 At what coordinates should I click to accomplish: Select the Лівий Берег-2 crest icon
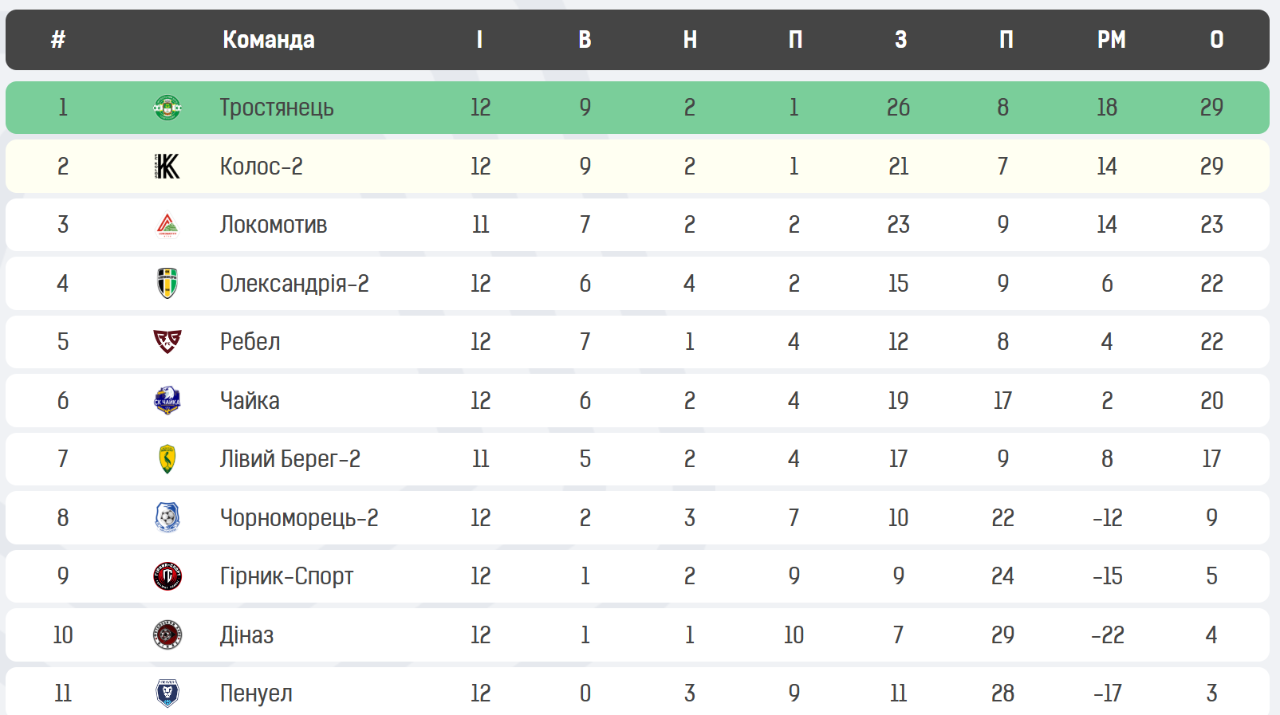pos(167,459)
